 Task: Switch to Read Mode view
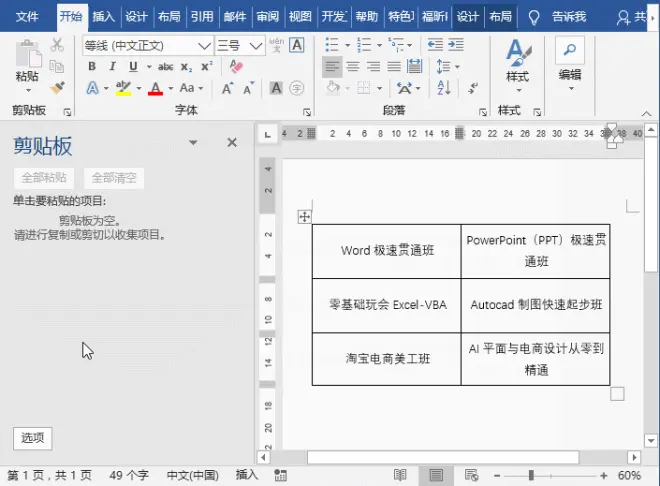[x=400, y=475]
